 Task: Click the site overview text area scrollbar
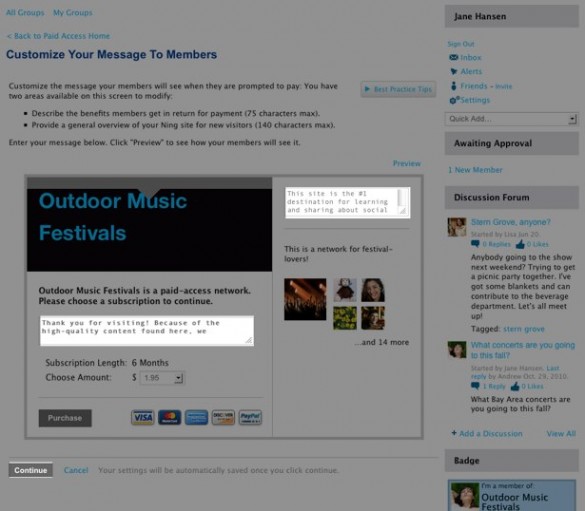point(402,197)
